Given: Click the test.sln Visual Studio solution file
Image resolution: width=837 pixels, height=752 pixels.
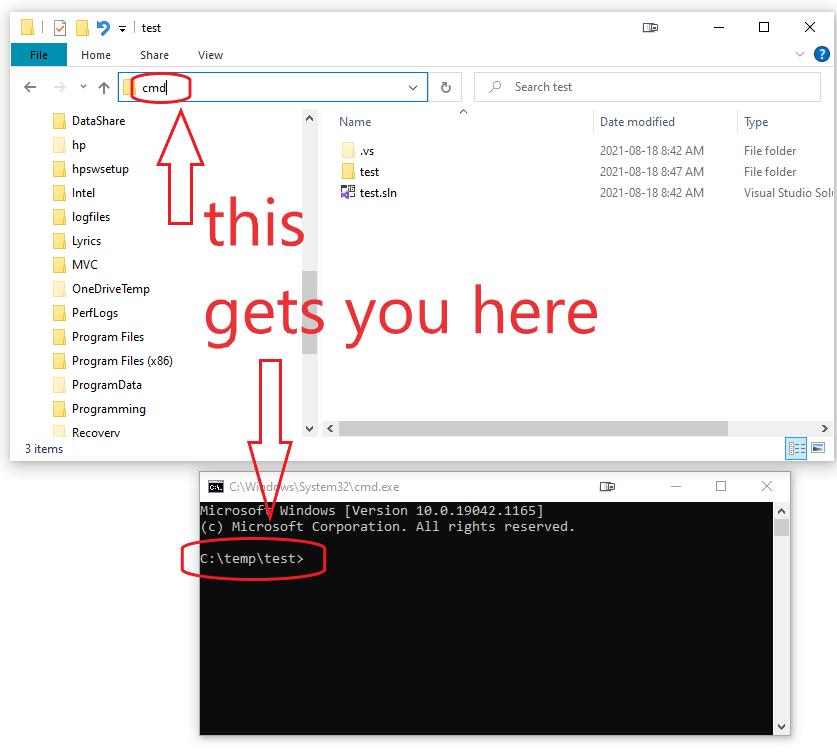Looking at the screenshot, I should point(378,193).
